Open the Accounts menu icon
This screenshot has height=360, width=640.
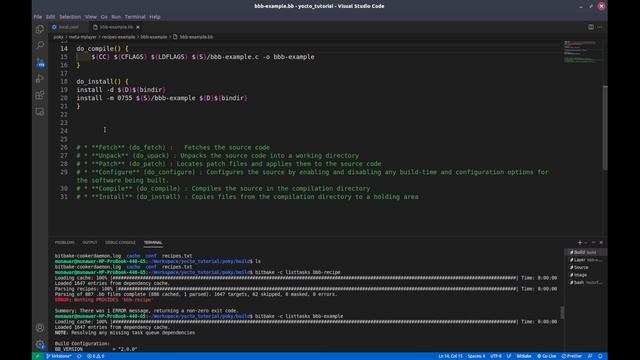click(40, 328)
